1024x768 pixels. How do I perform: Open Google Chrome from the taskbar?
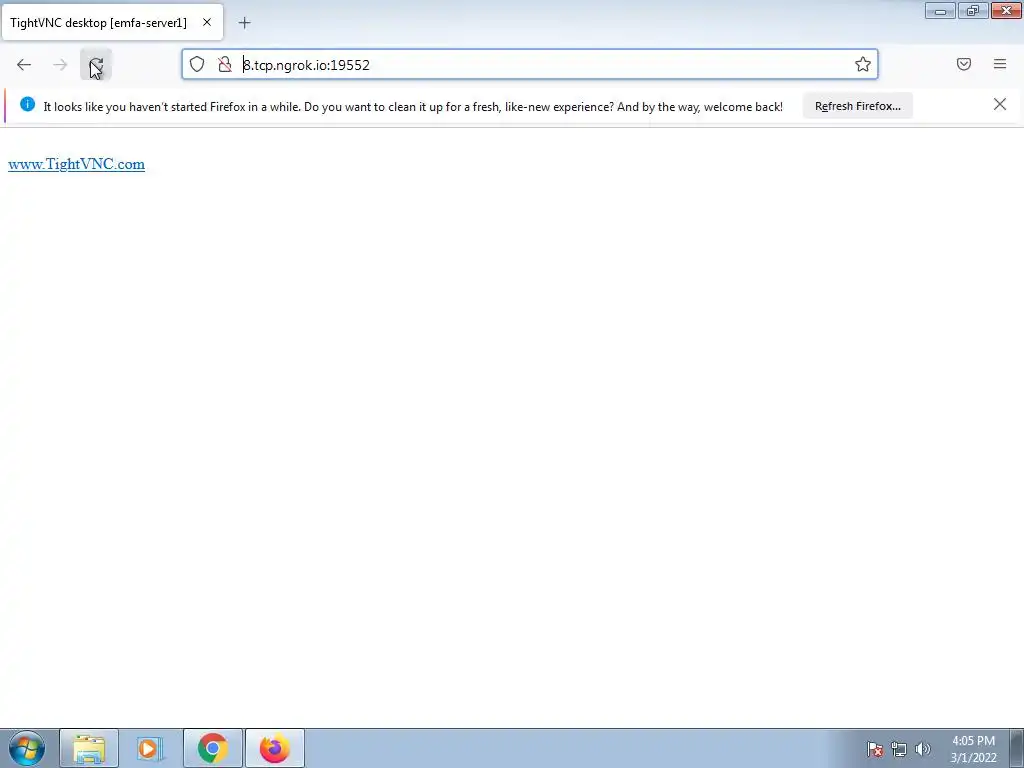[x=212, y=748]
